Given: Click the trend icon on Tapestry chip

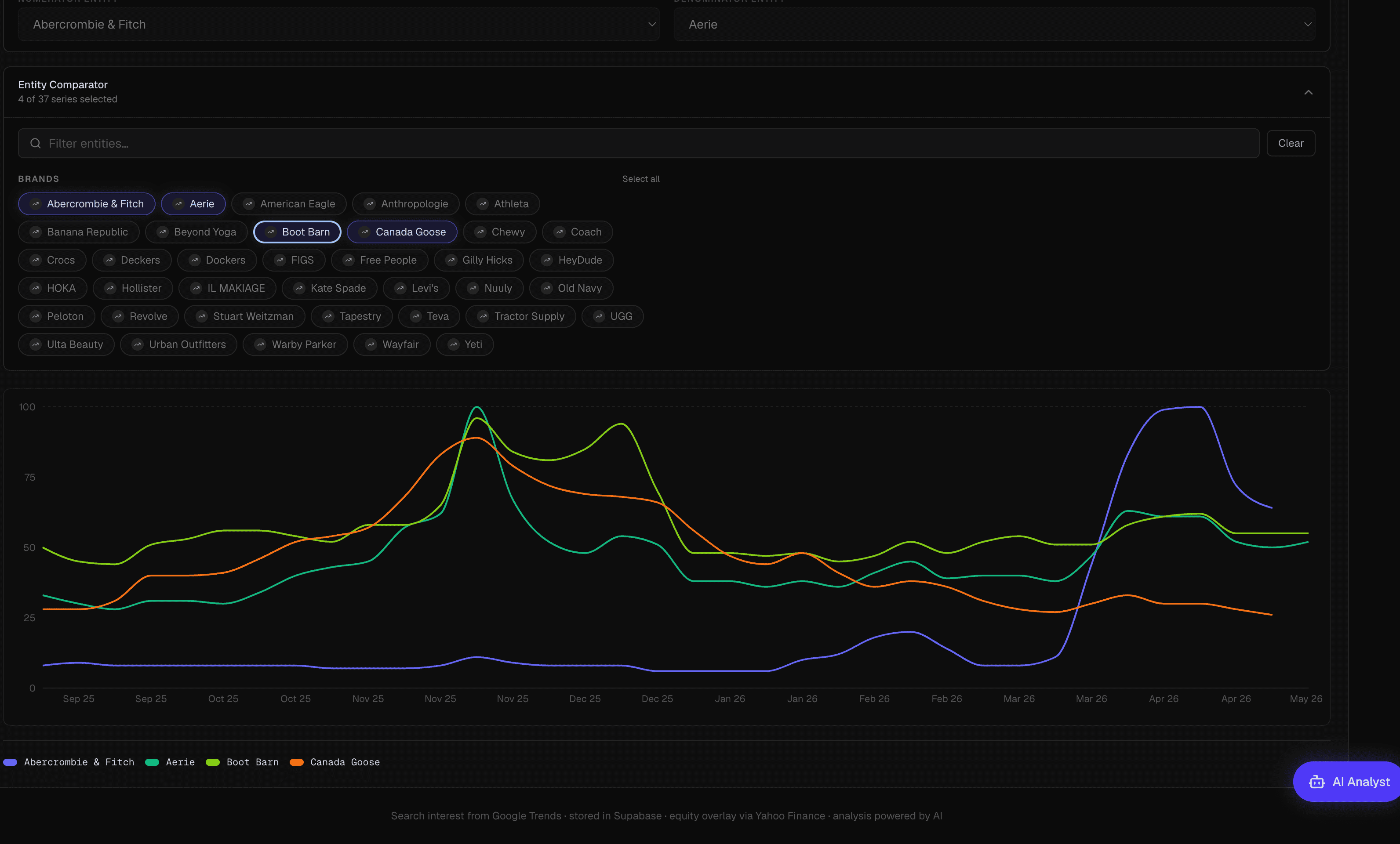Looking at the screenshot, I should pos(328,316).
